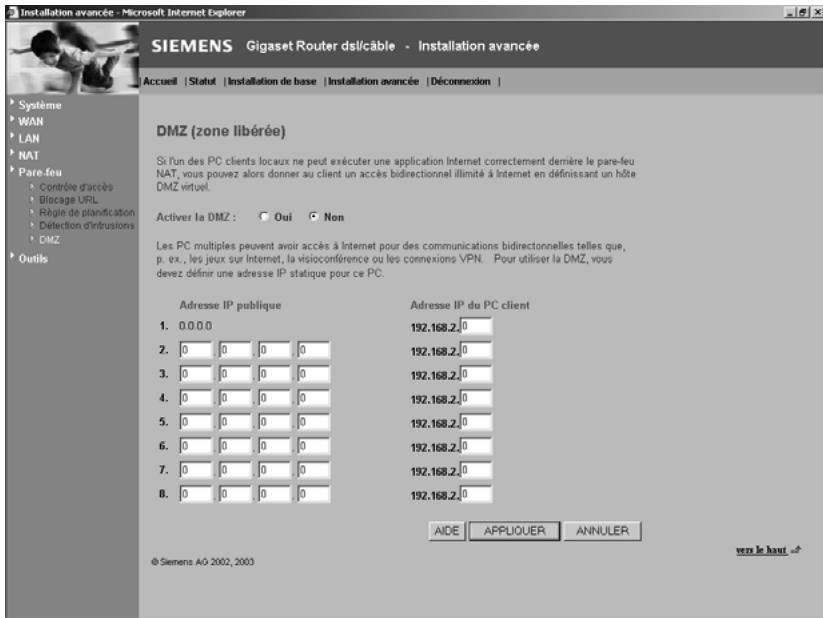This screenshot has height=618, width=823.
Task: Focus client IP field for row 8
Action: point(476,495)
